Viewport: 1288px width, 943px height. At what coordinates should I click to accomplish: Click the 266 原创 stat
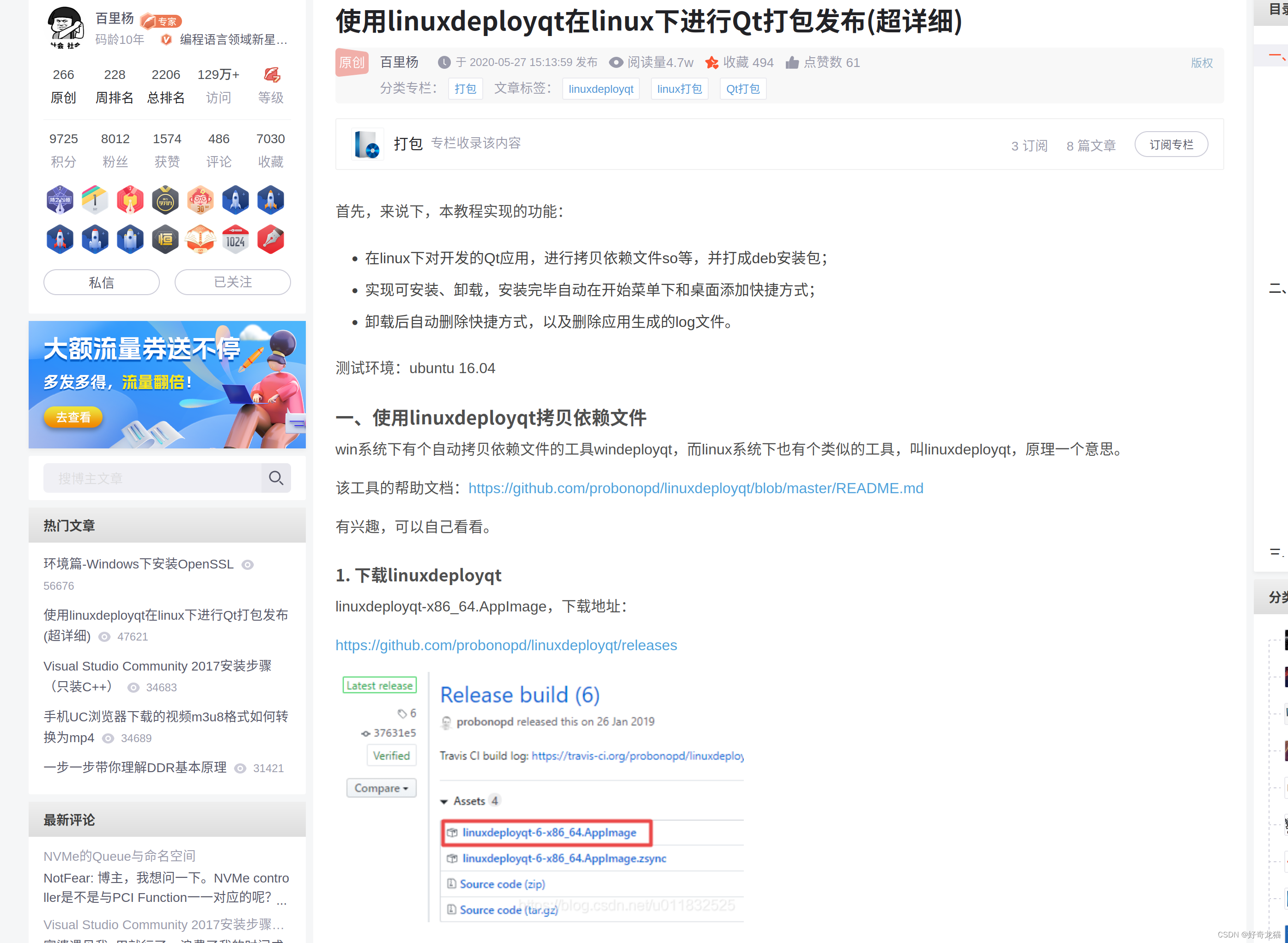pos(63,86)
